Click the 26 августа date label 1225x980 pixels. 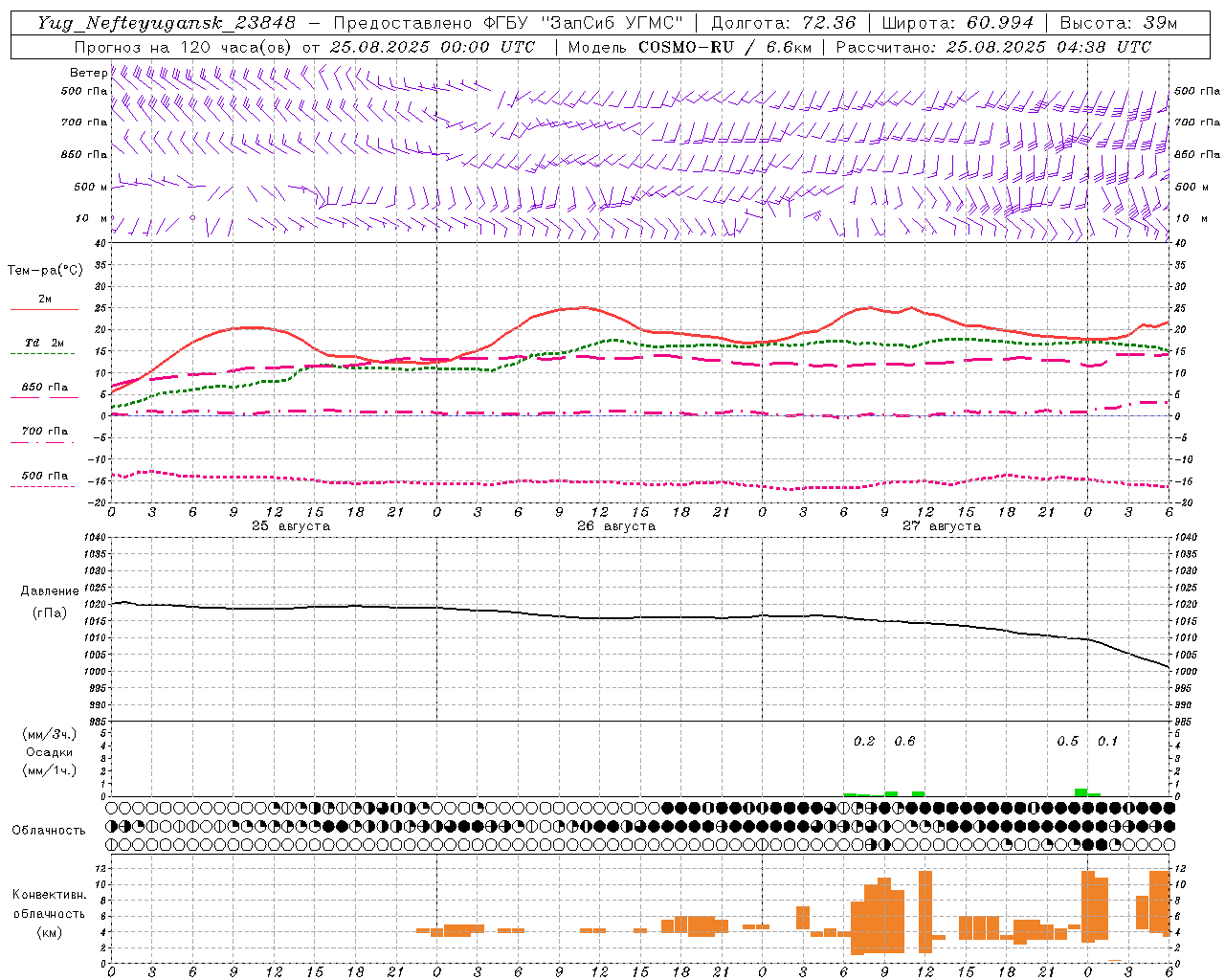click(x=616, y=526)
